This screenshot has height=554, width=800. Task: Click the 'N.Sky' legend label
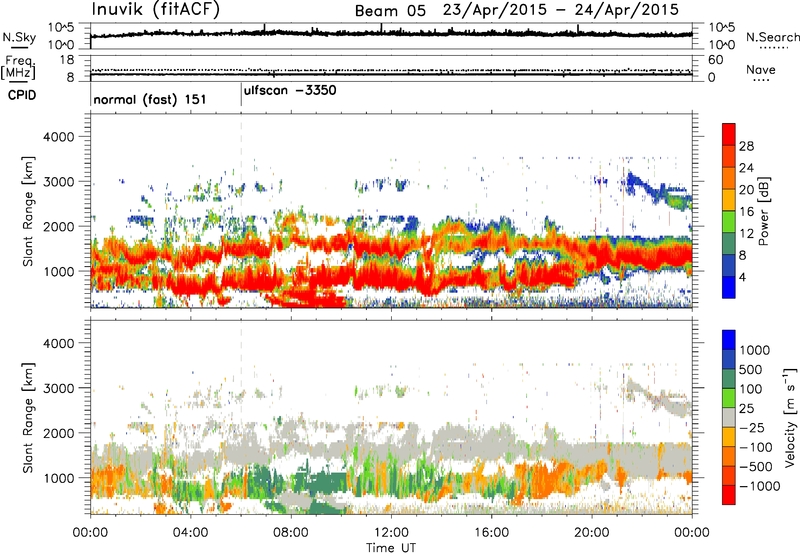pyautogui.click(x=19, y=37)
